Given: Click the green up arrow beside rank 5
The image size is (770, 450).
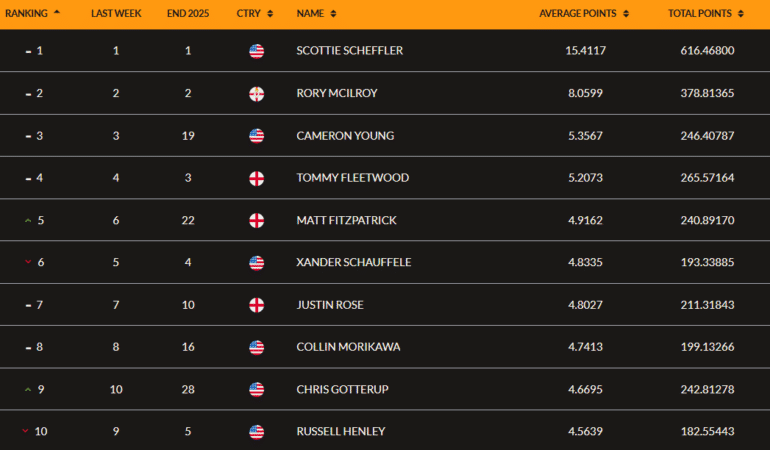Looking at the screenshot, I should pyautogui.click(x=27, y=220).
